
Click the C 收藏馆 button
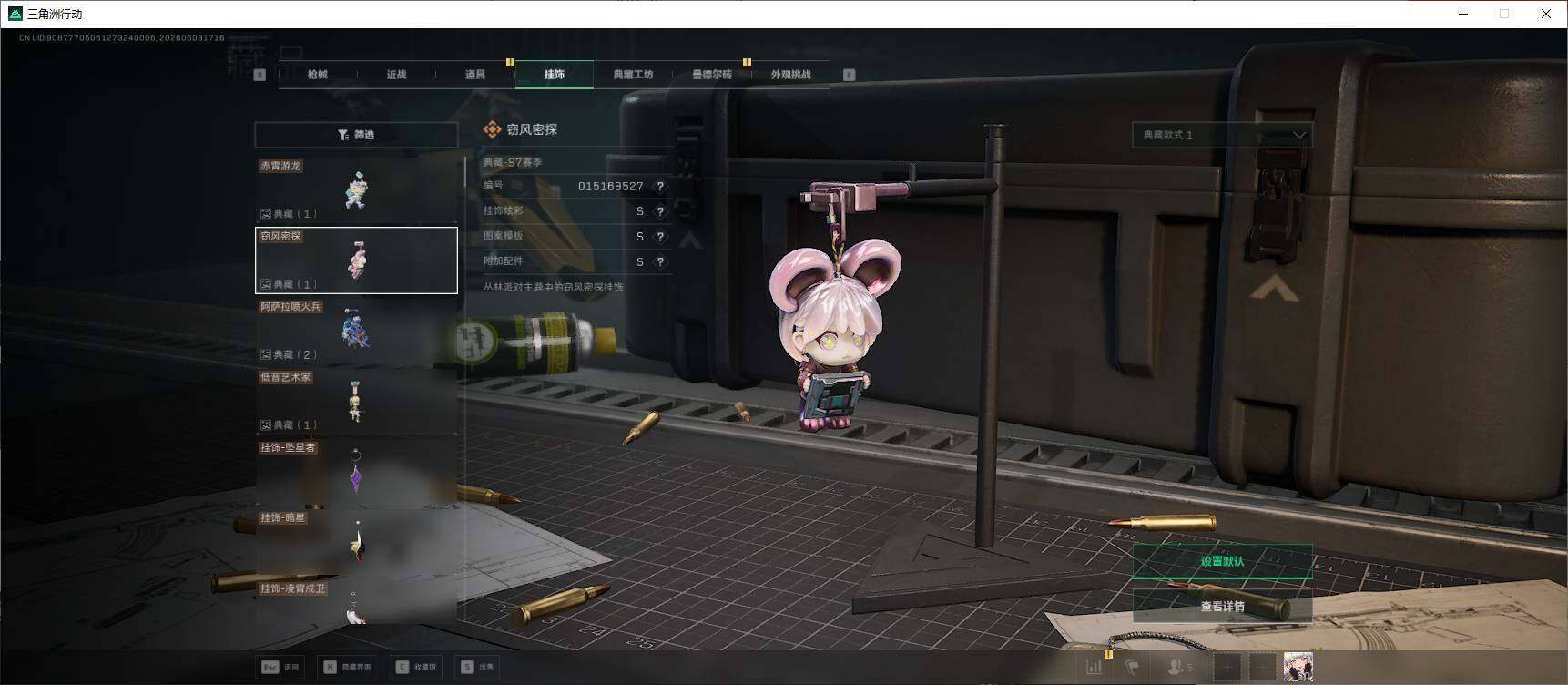(417, 667)
